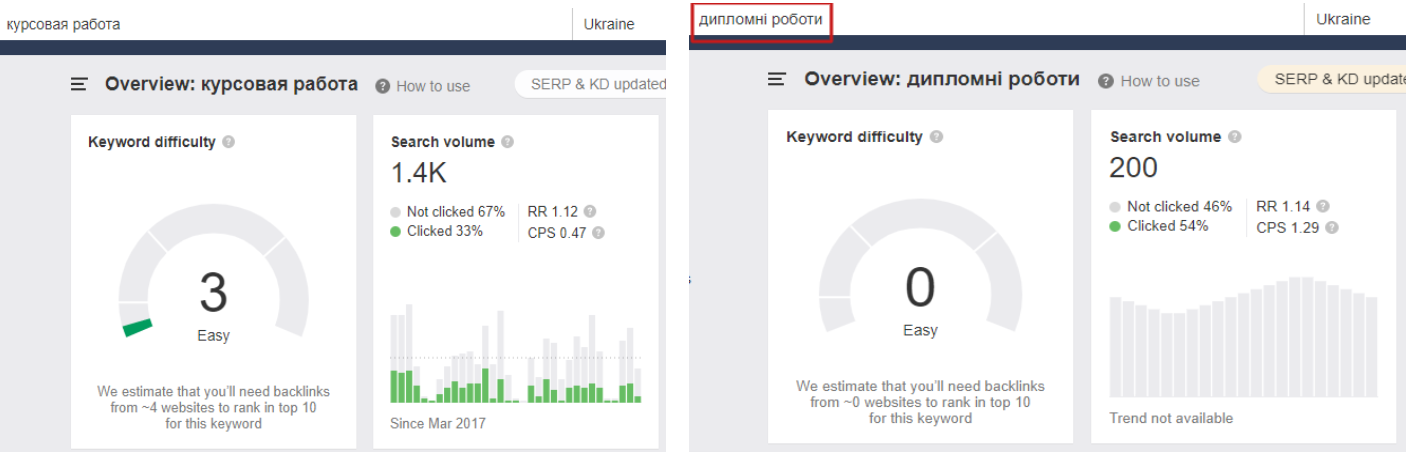The height and width of the screenshot is (452, 1407).
Task: Focus the курсовая работа keyword search field
Action: click(x=286, y=24)
